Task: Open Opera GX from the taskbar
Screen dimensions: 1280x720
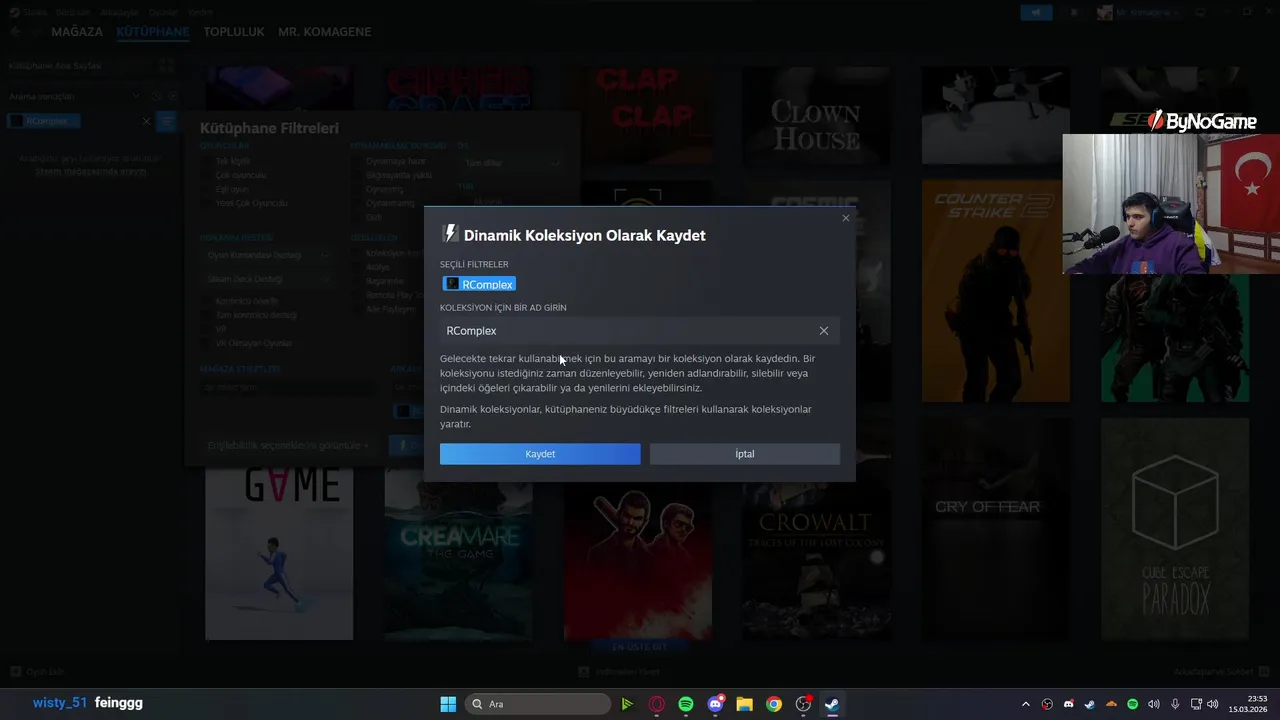Action: pyautogui.click(x=657, y=704)
